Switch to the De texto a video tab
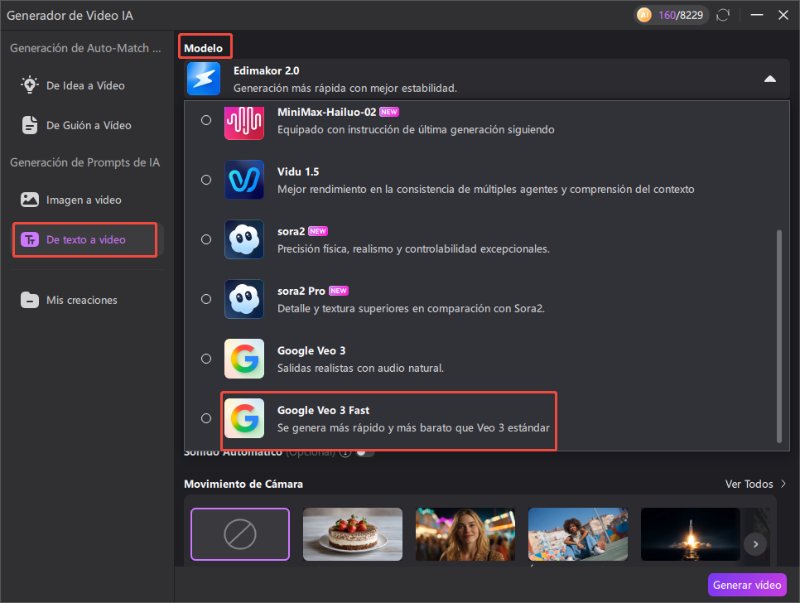 point(83,239)
